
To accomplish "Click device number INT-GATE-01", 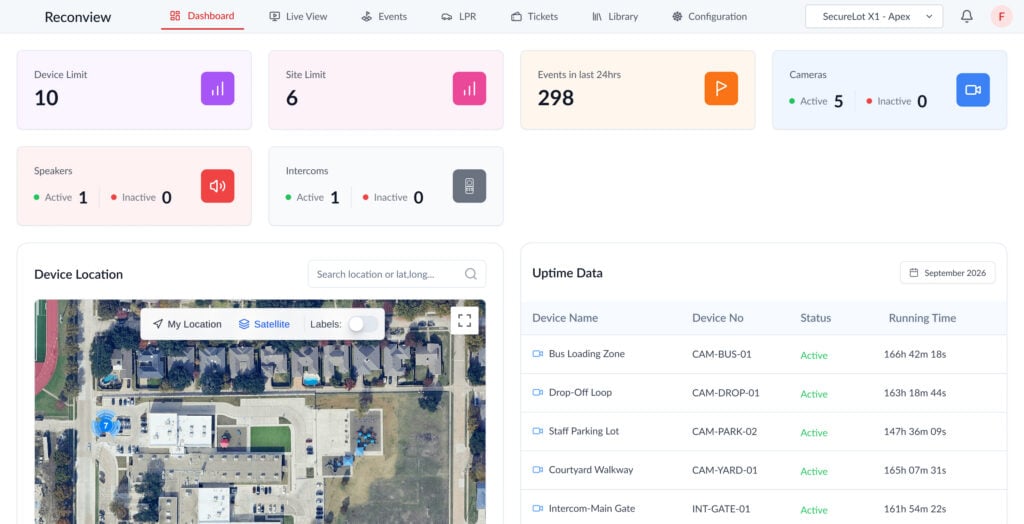I will point(721,509).
